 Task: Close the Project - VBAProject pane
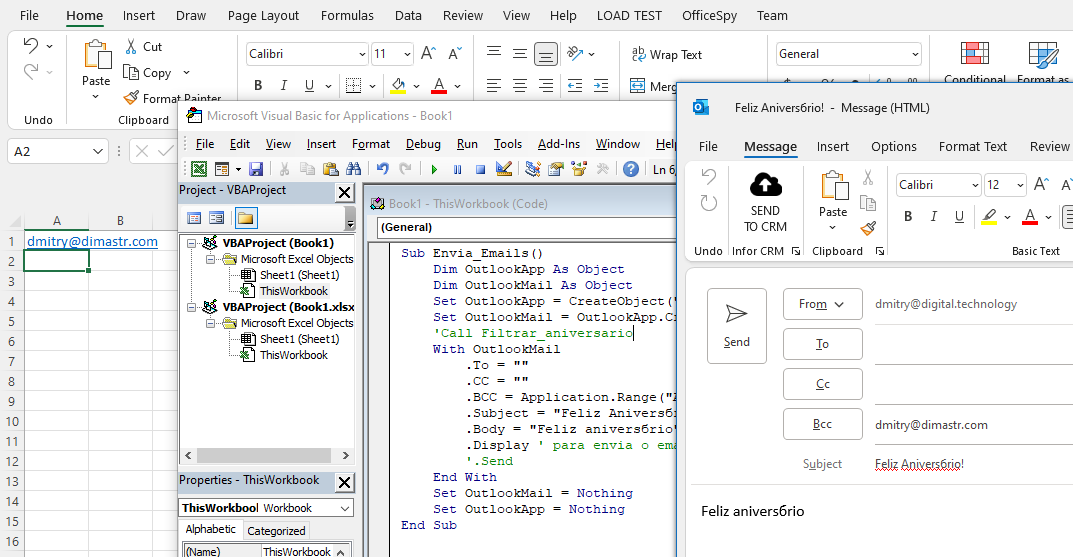pyautogui.click(x=345, y=193)
